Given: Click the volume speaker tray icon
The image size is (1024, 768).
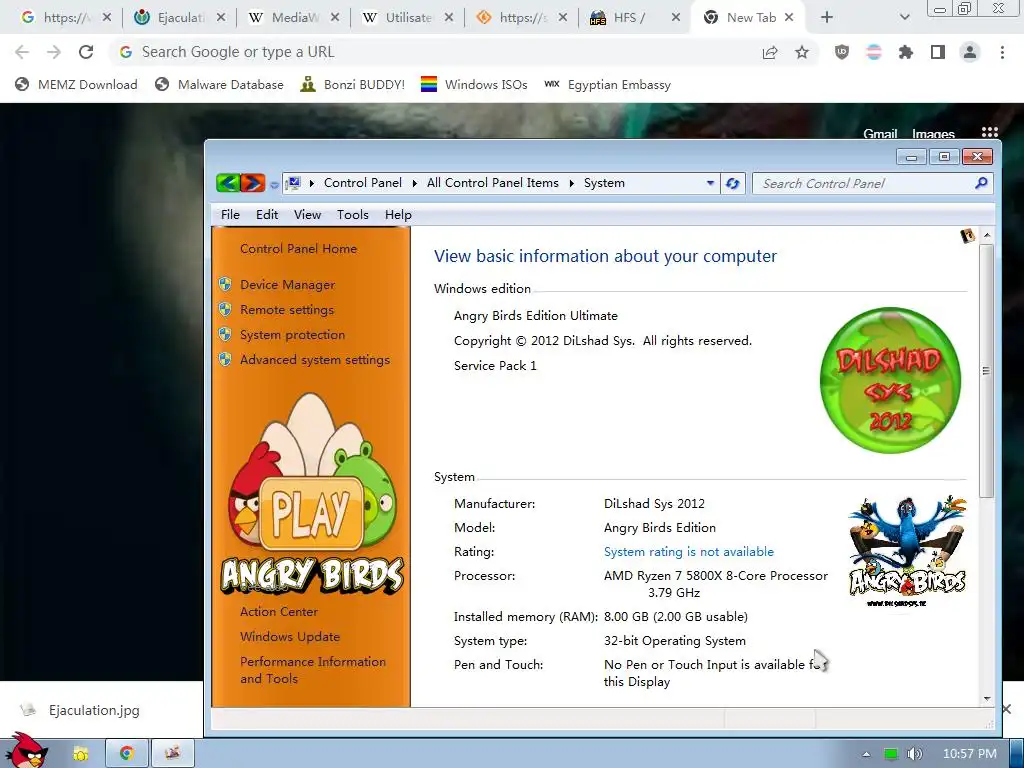Looking at the screenshot, I should [x=914, y=754].
